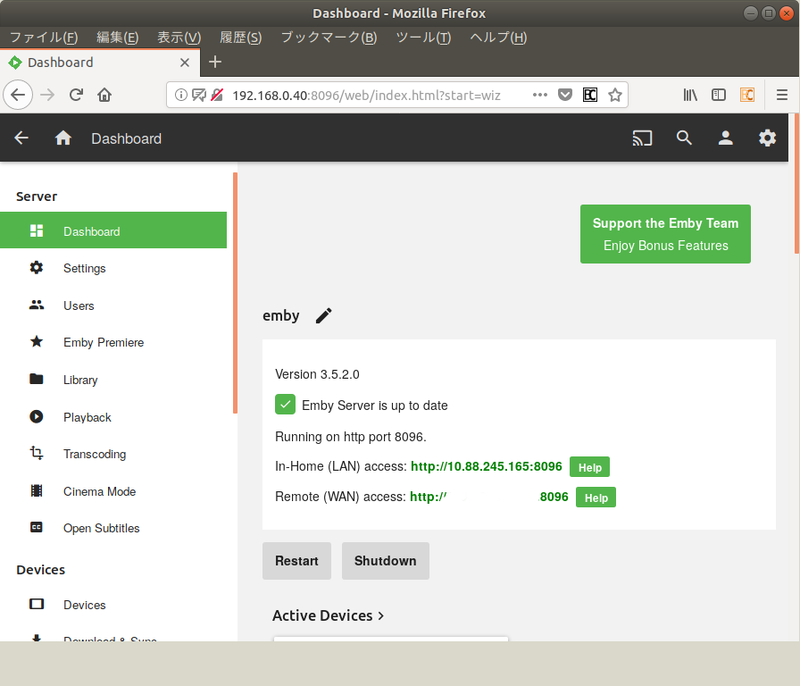Toggle Firefox sidebars icon
The height and width of the screenshot is (686, 800).
(x=718, y=95)
